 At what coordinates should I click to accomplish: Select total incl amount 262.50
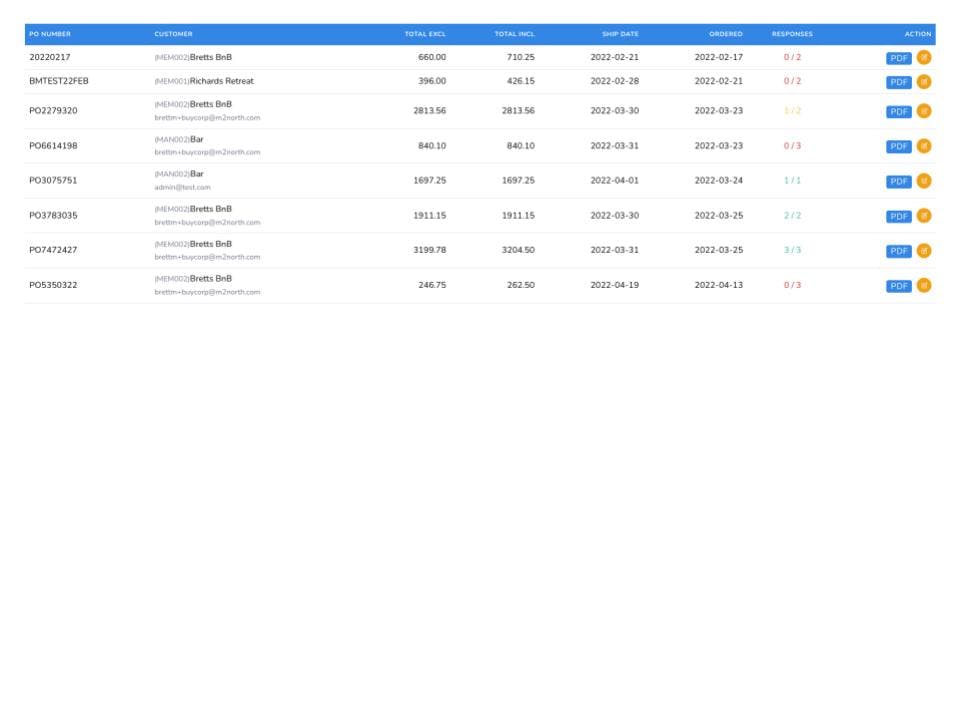coord(520,285)
